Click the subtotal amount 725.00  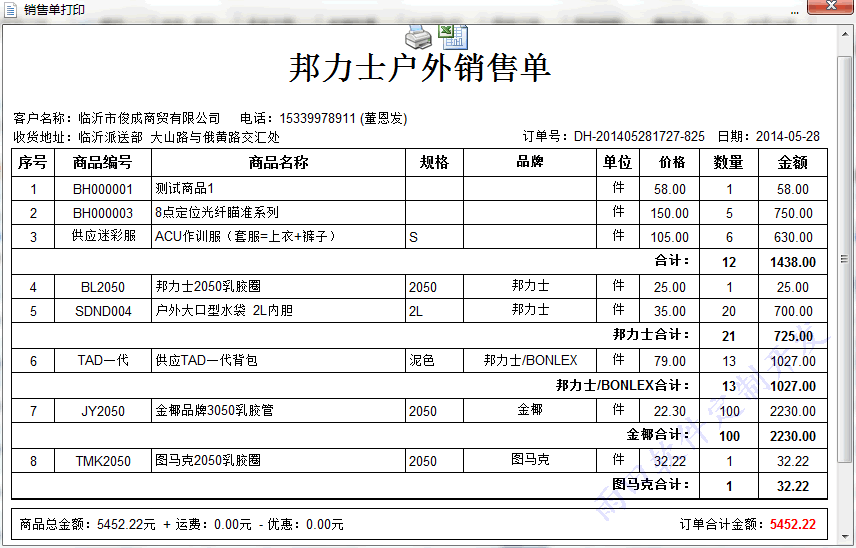793,336
